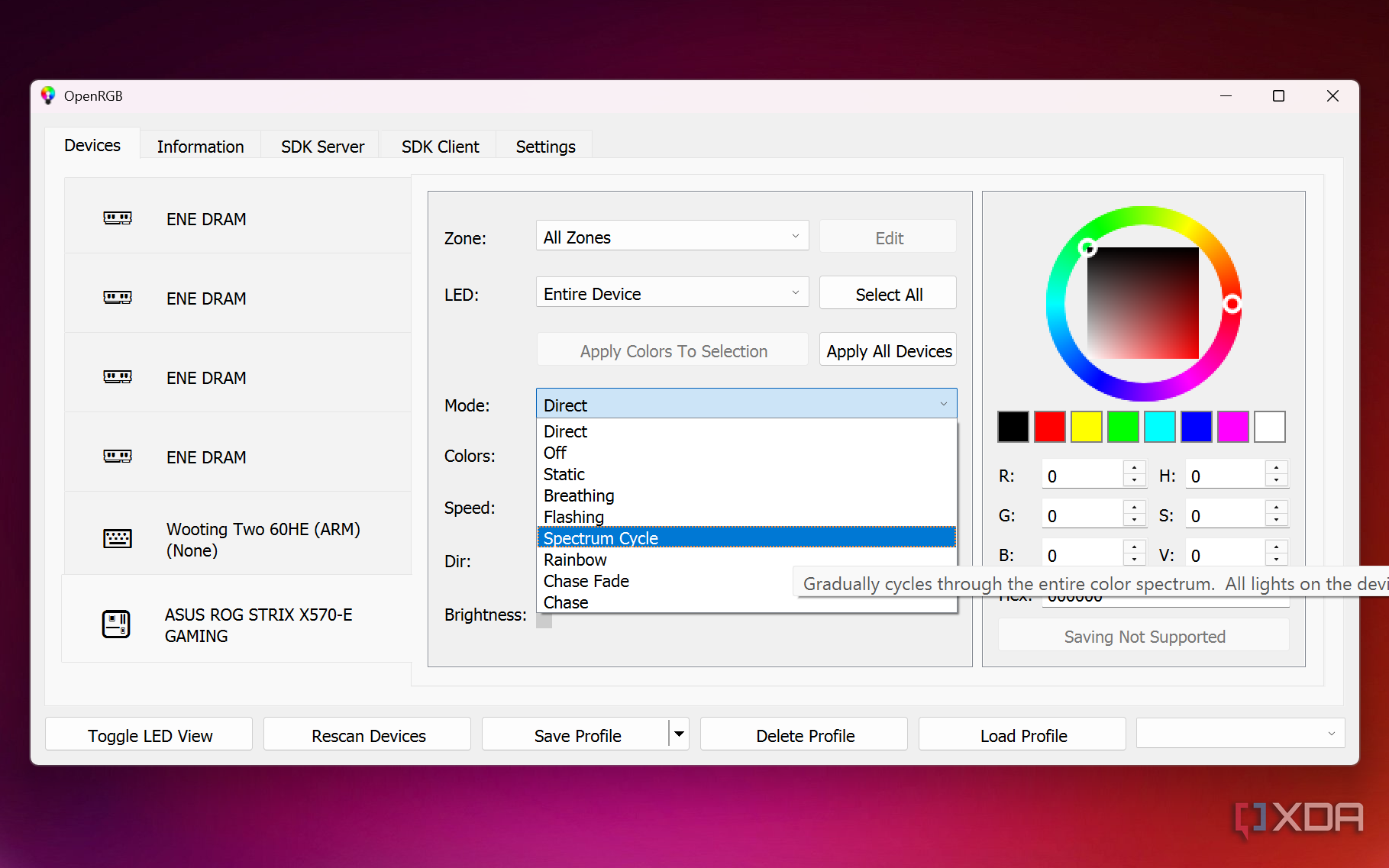
Task: Click the ASUS ROG STRIX motherboard icon
Action: coord(116,624)
